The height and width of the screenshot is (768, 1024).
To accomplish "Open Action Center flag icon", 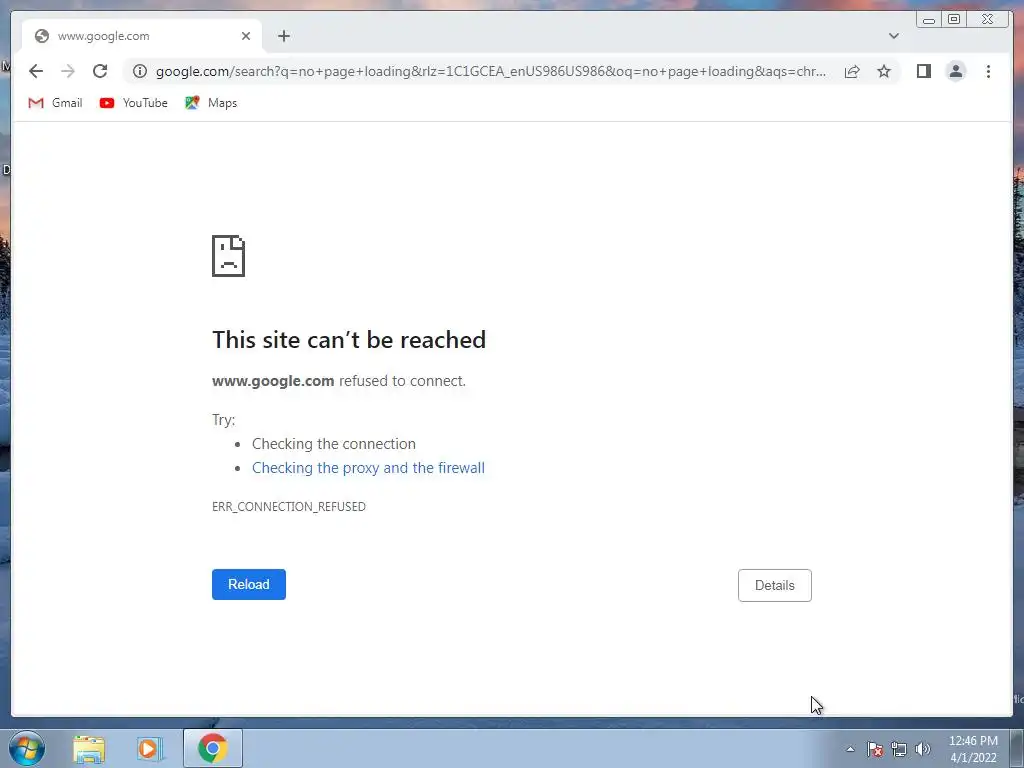I will tap(875, 749).
